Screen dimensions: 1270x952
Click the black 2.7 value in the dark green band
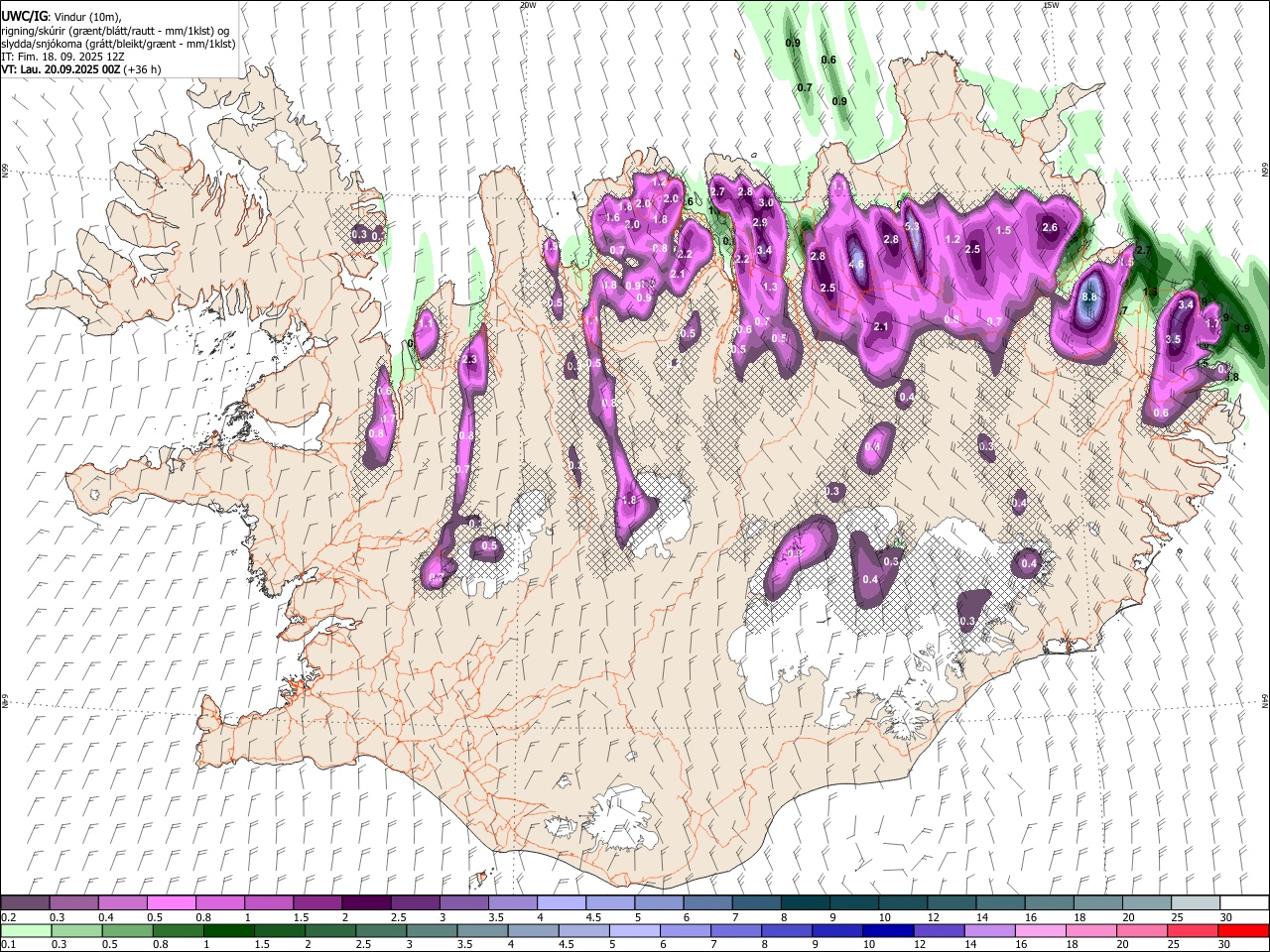[x=1143, y=251]
